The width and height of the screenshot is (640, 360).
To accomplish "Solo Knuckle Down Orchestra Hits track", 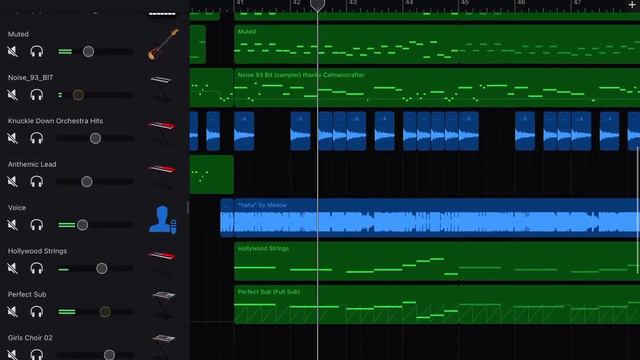I will [37, 138].
